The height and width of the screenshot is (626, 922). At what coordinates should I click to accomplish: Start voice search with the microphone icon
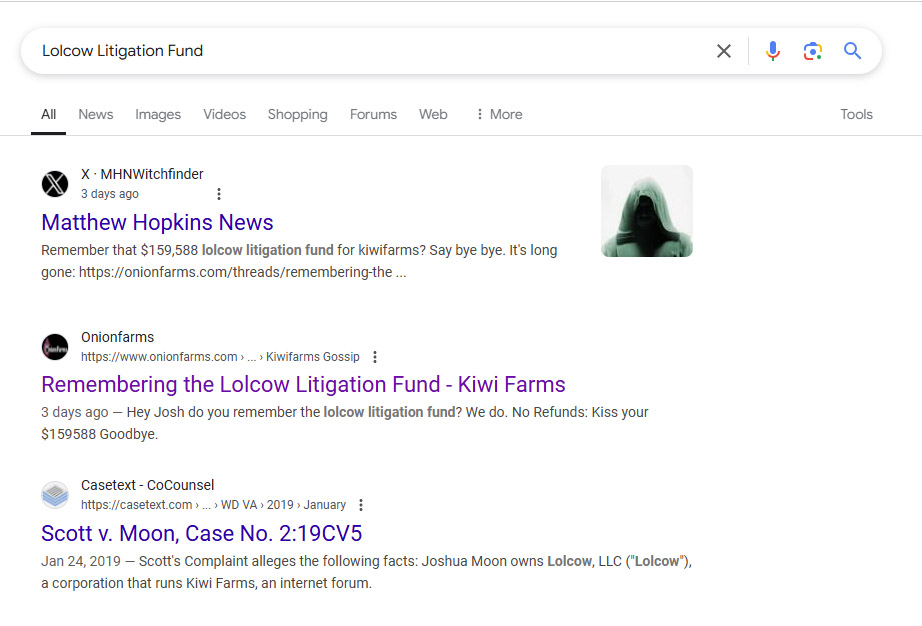pyautogui.click(x=773, y=51)
